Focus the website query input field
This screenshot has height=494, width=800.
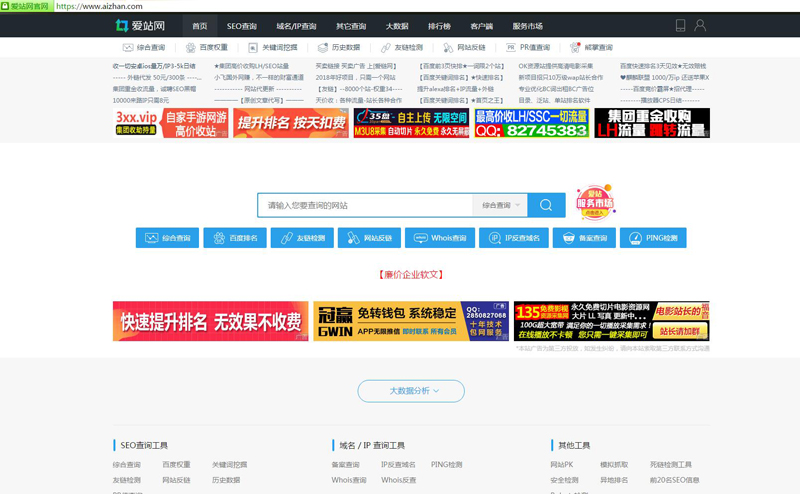[364, 205]
